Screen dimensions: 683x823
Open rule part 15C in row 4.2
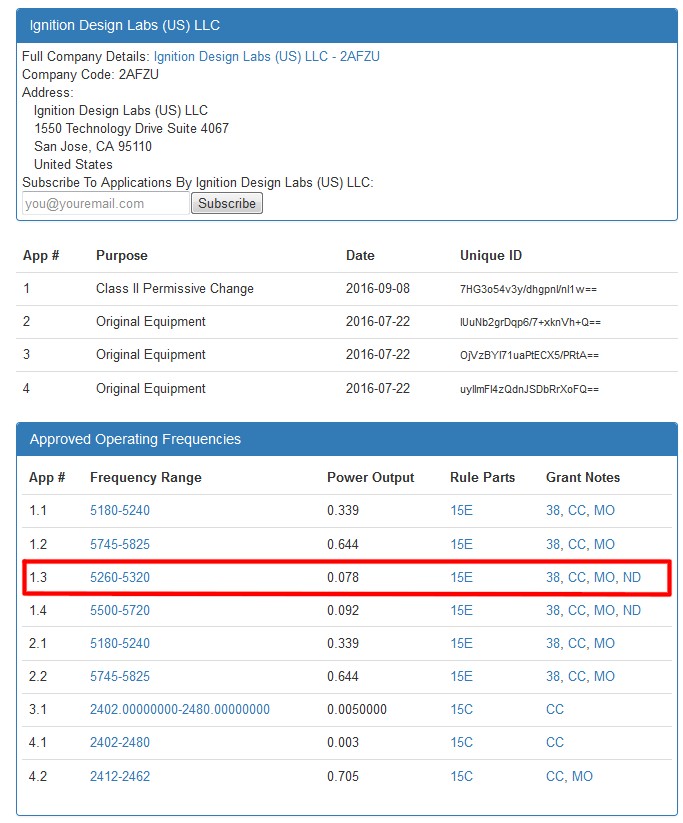point(461,776)
